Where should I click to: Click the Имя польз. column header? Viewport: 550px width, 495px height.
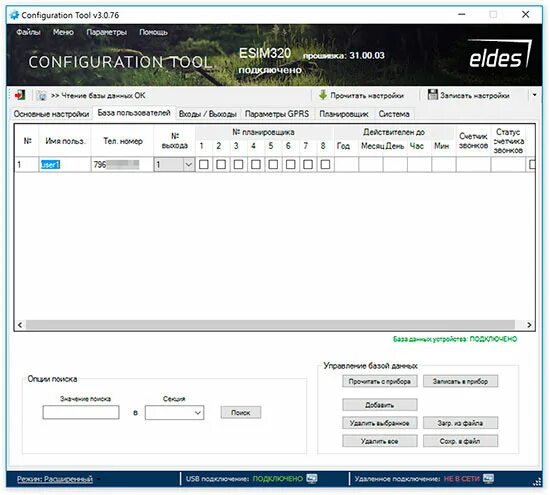[x=65, y=141]
